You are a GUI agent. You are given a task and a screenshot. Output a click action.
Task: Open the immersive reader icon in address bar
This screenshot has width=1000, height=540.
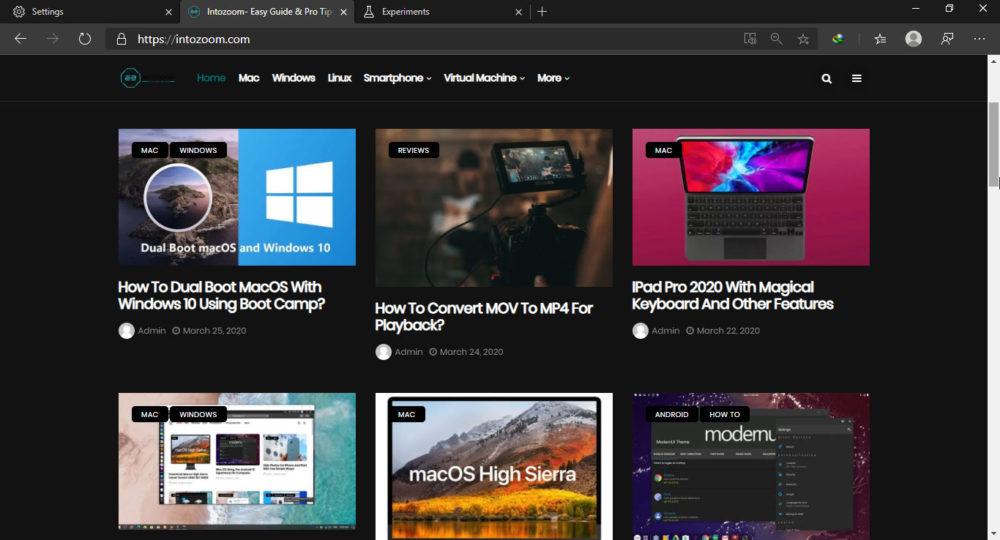(750, 39)
